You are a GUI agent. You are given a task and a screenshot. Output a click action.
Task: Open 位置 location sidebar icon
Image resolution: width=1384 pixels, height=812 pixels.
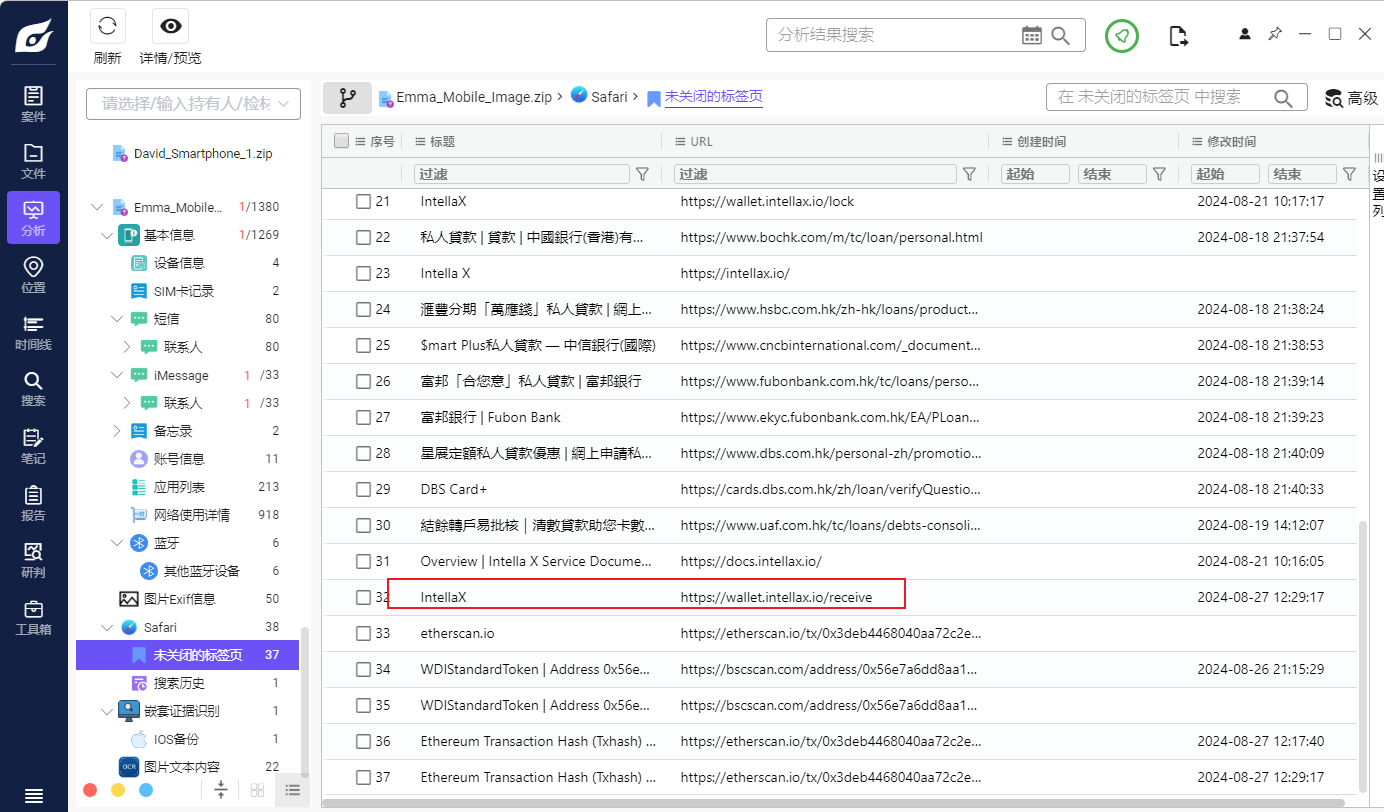(33, 275)
